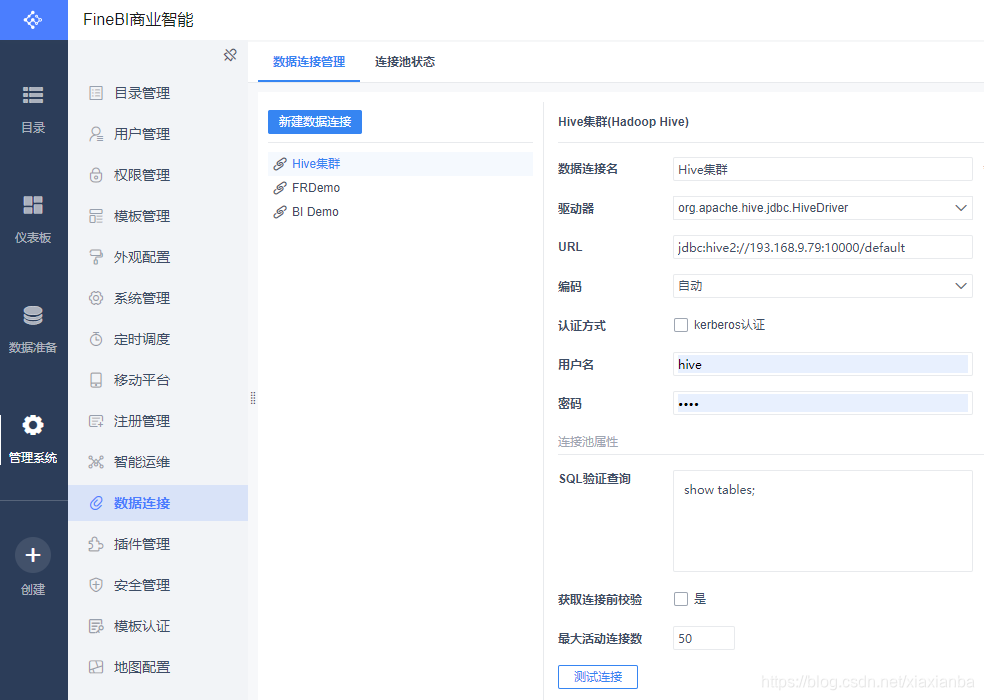This screenshot has width=984, height=700.
Task: Open the 数据准备 database icon
Action: [x=33, y=315]
